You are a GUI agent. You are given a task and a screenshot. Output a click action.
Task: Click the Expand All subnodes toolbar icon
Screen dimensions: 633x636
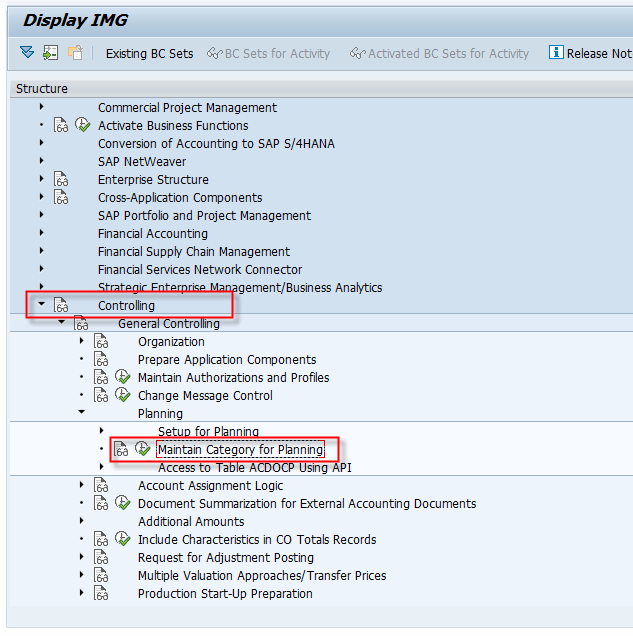(x=27, y=52)
